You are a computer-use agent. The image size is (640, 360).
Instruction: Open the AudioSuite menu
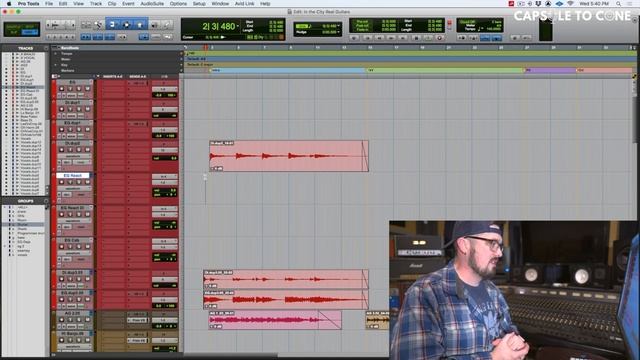(x=152, y=4)
